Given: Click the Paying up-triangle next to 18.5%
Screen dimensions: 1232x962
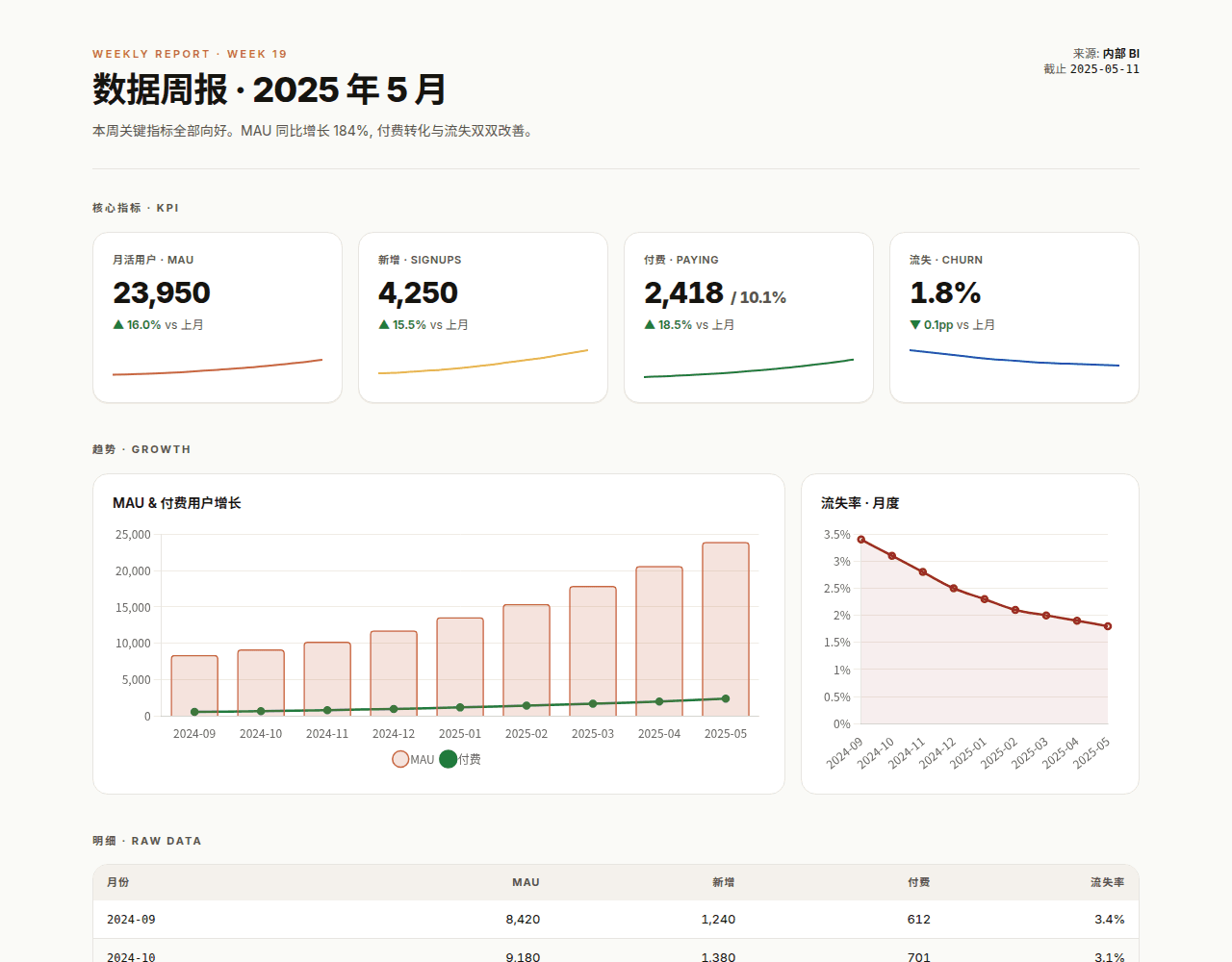Looking at the screenshot, I should [x=650, y=325].
